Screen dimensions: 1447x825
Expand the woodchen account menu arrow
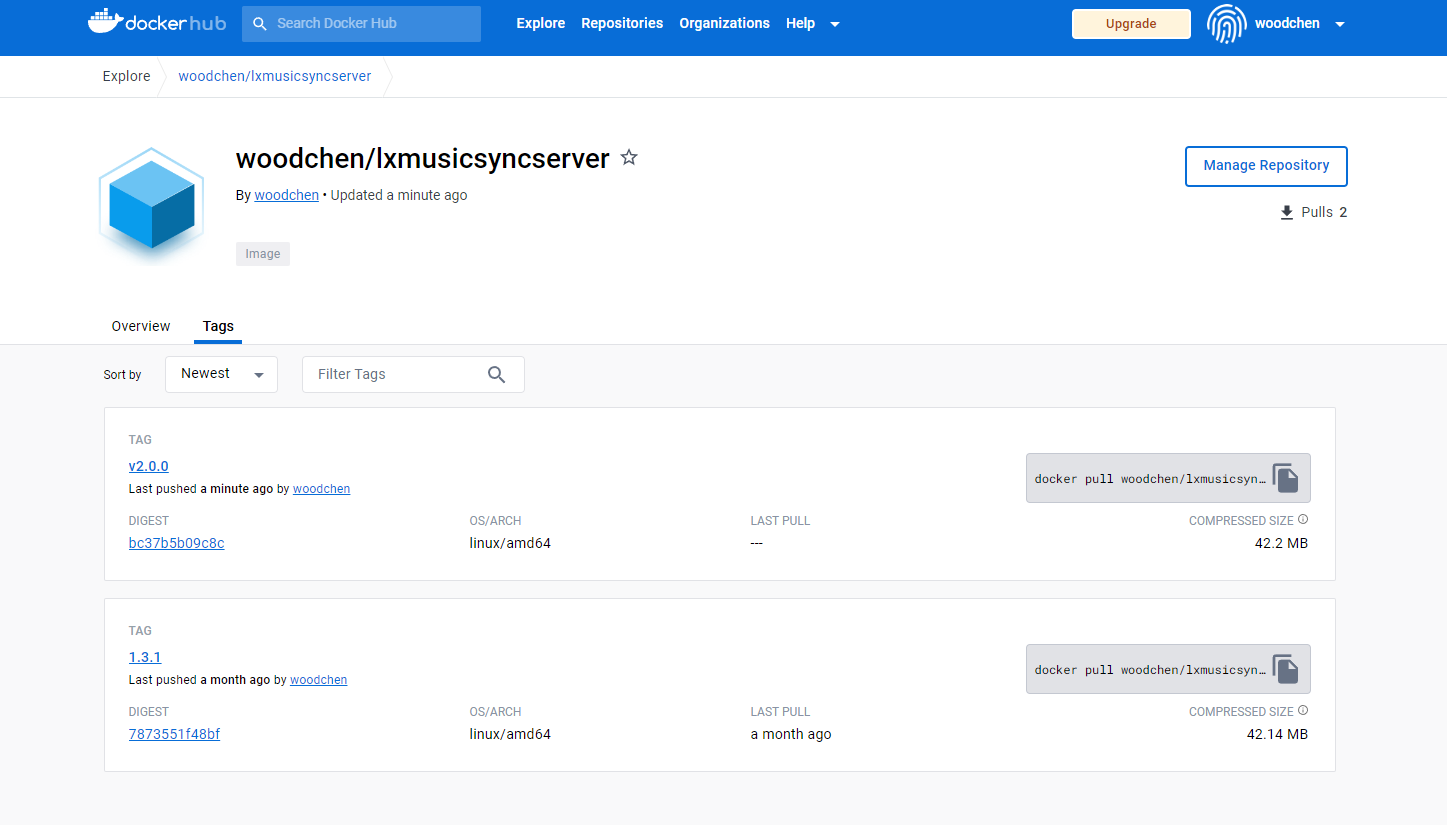(x=1340, y=24)
